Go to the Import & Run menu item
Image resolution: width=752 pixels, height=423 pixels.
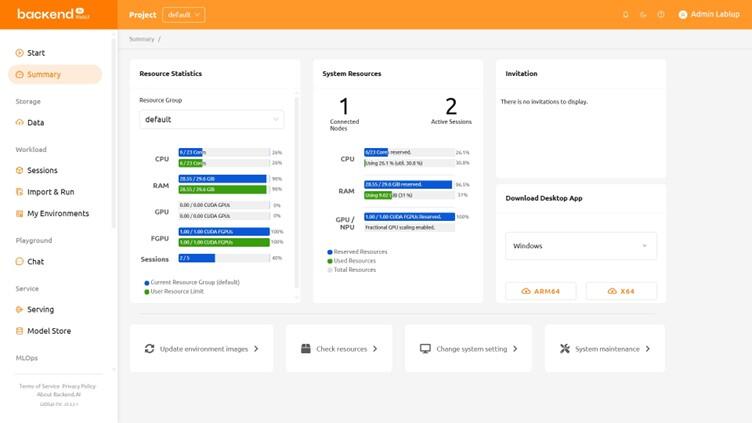coord(55,192)
